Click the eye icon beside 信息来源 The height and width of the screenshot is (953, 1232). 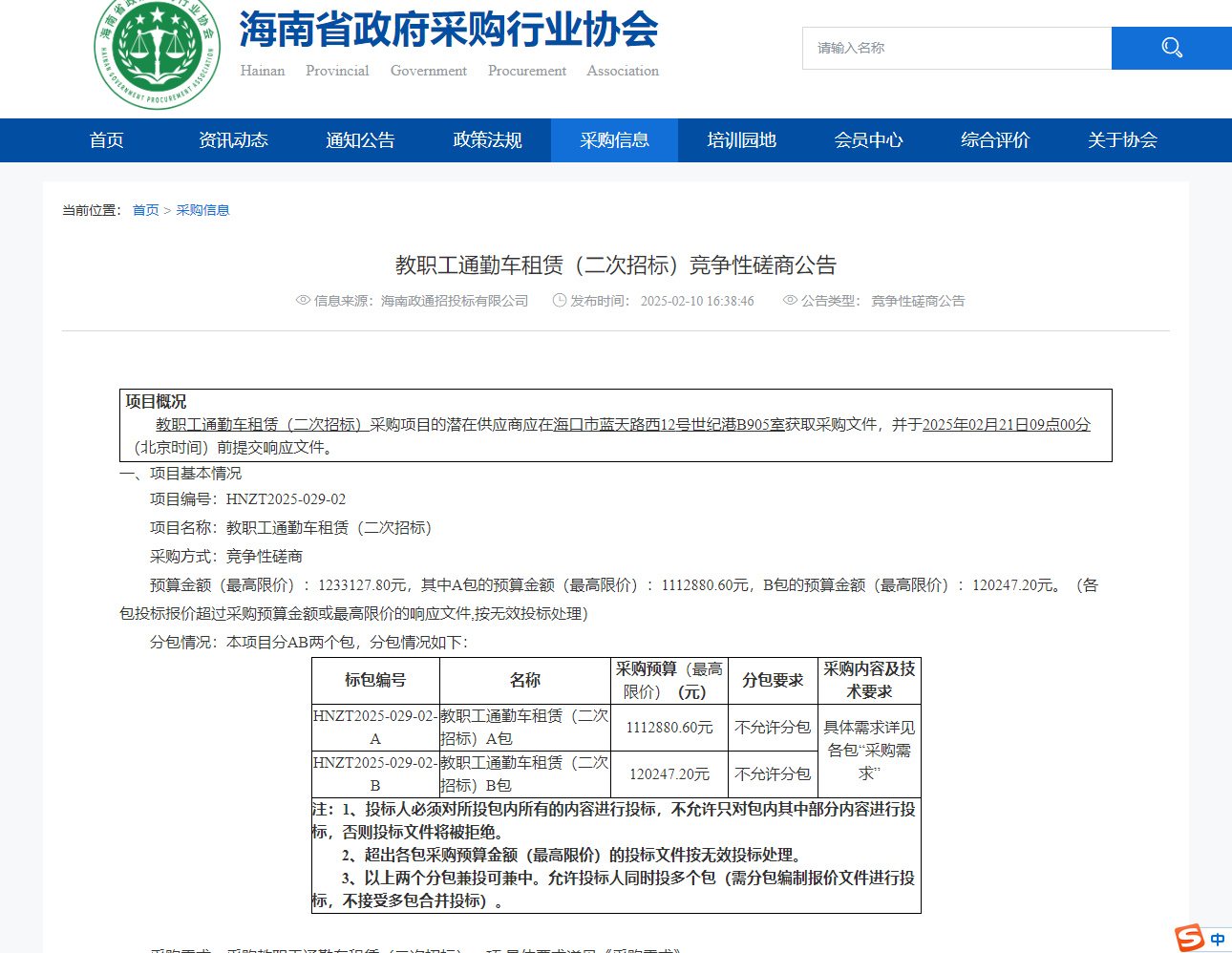pyautogui.click(x=303, y=300)
